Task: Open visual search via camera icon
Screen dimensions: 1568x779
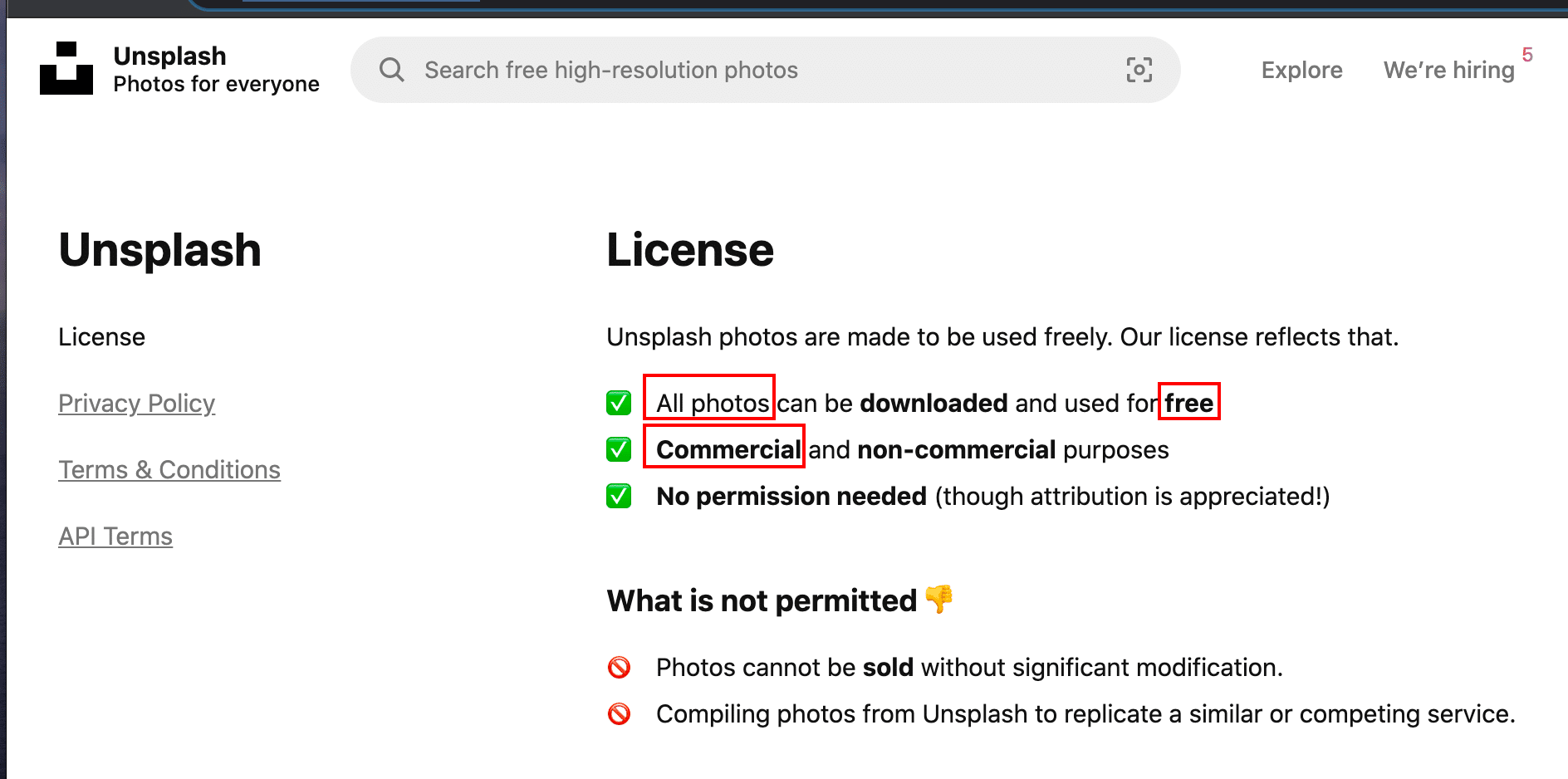Action: coord(1139,70)
